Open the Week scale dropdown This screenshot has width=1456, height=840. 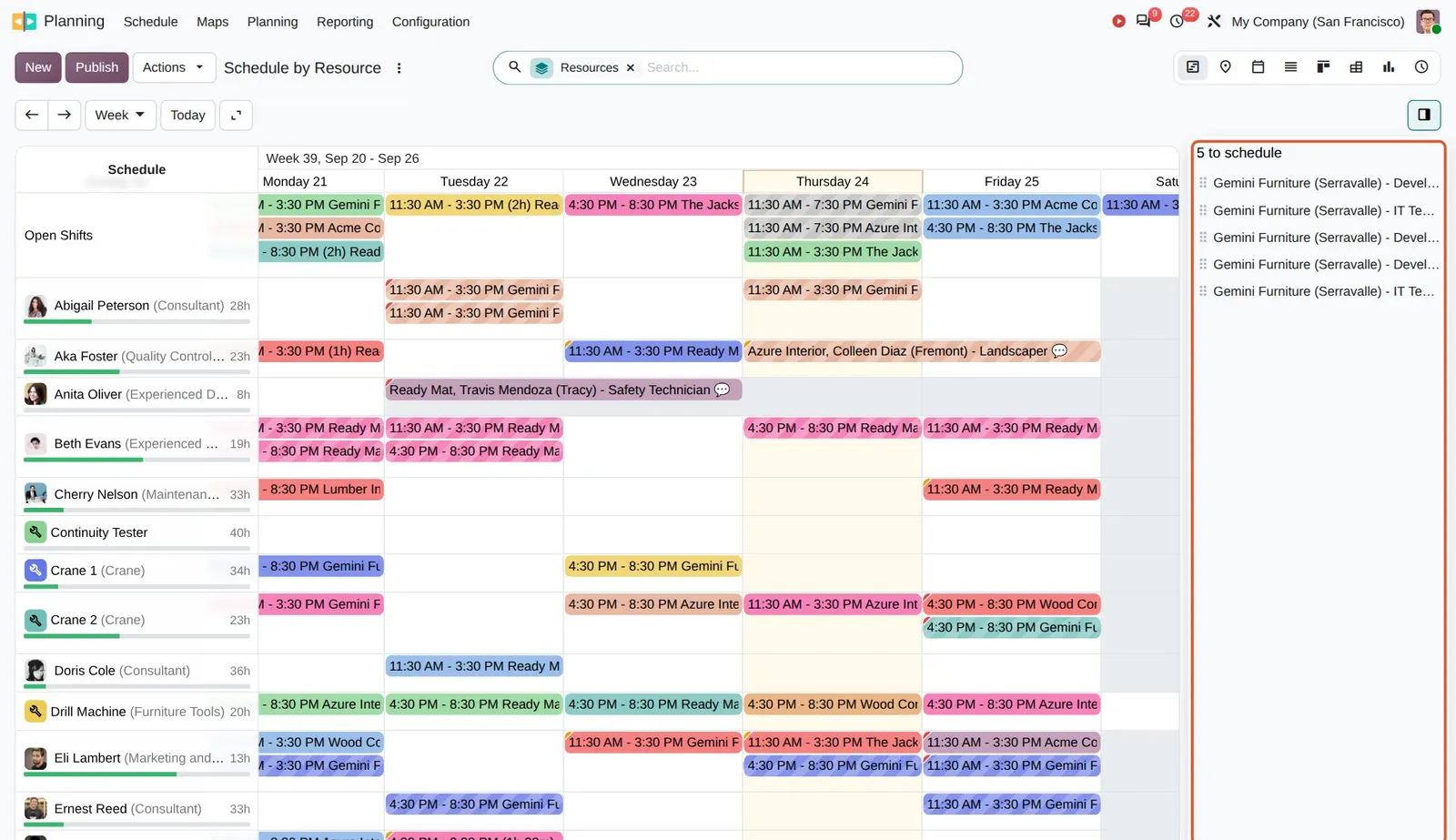click(x=119, y=115)
